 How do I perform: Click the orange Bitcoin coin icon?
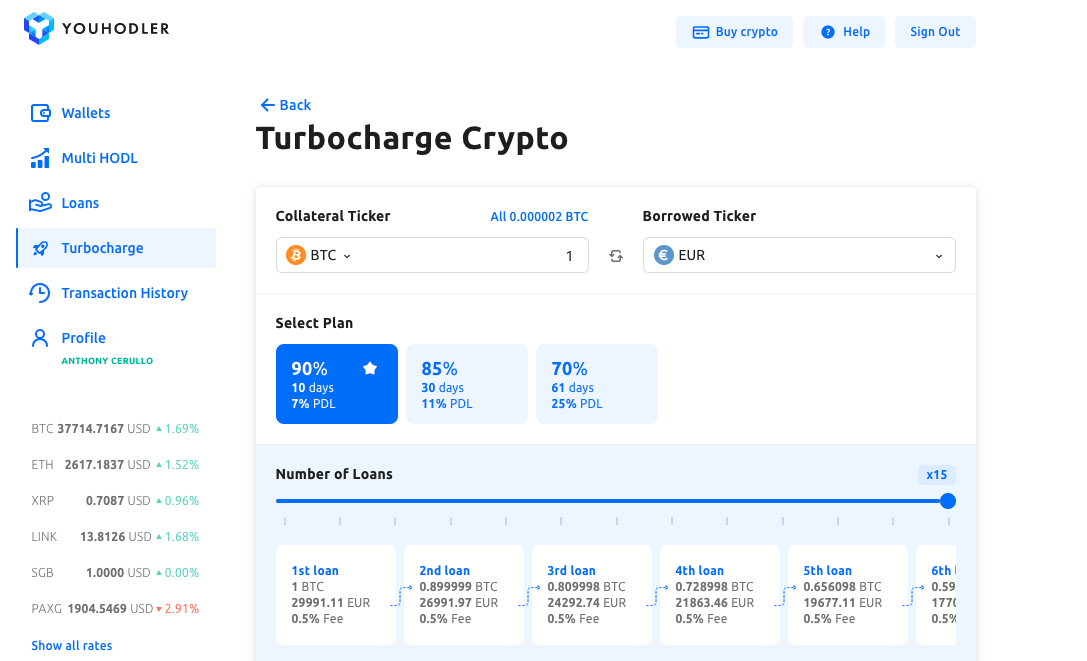coord(296,255)
